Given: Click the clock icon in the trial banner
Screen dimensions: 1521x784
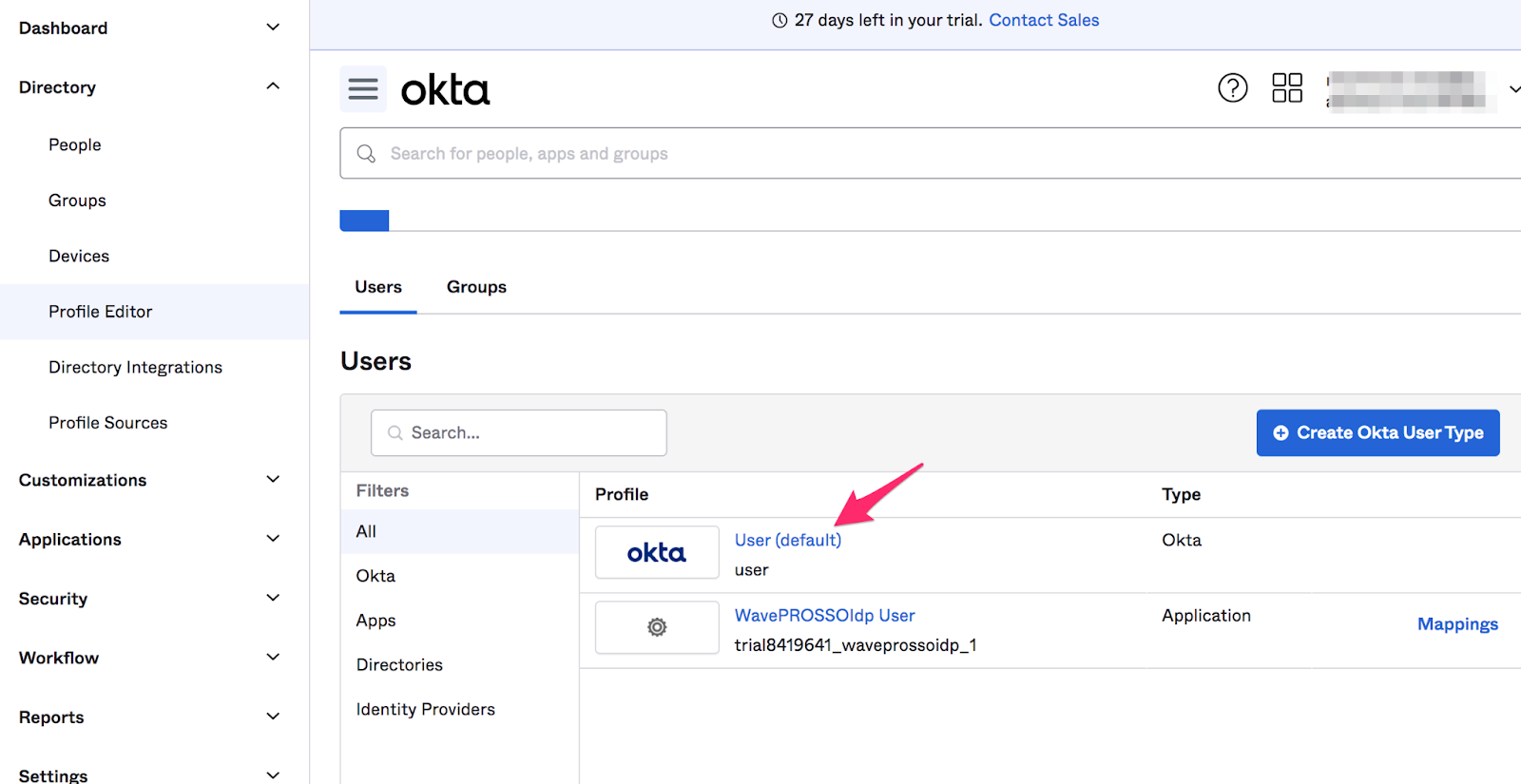Looking at the screenshot, I should tap(780, 20).
